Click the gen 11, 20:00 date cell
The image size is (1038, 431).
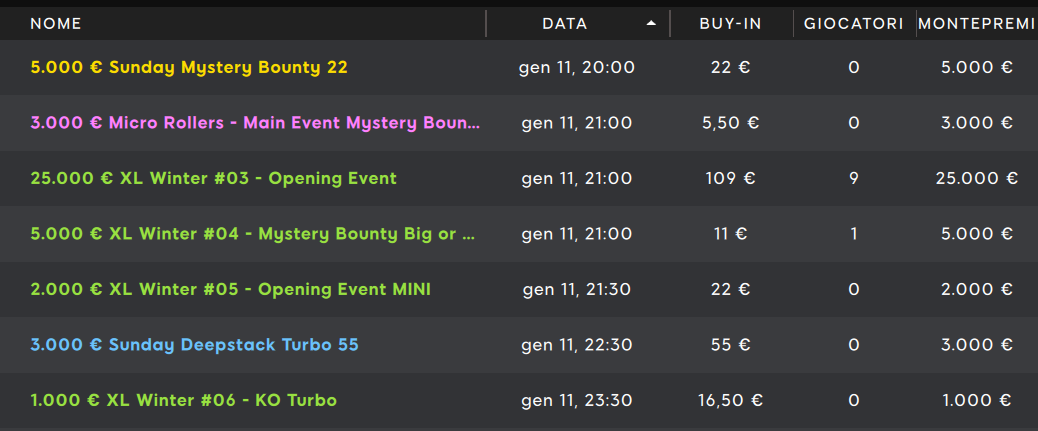[577, 68]
